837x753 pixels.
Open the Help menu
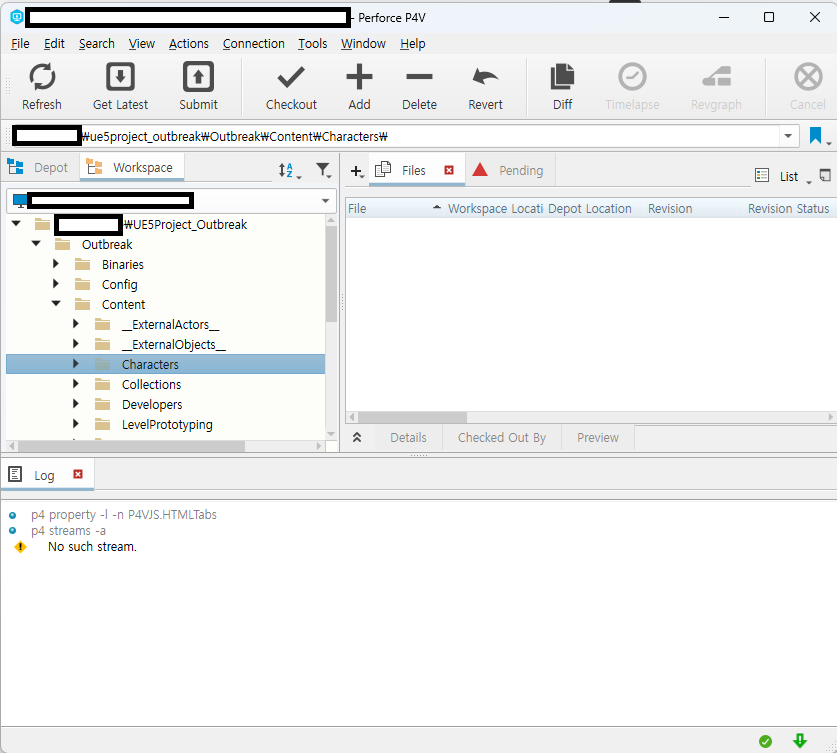(x=413, y=44)
